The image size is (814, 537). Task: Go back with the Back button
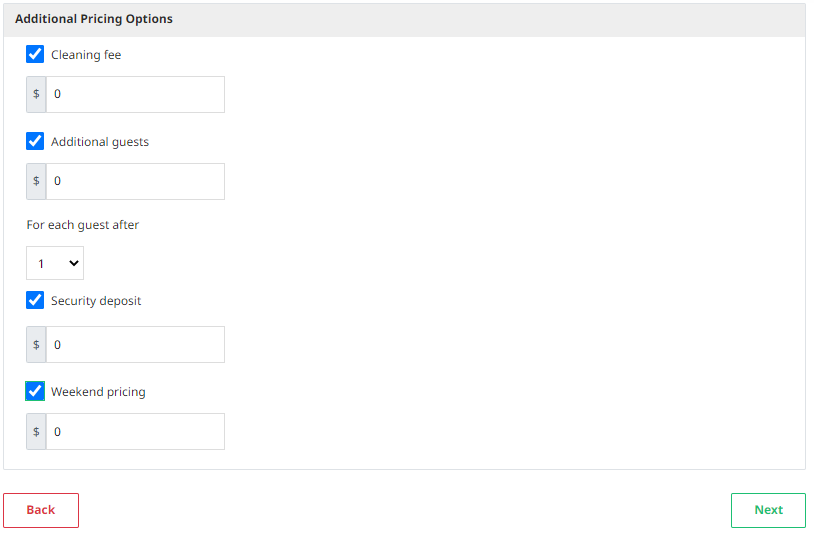point(41,510)
